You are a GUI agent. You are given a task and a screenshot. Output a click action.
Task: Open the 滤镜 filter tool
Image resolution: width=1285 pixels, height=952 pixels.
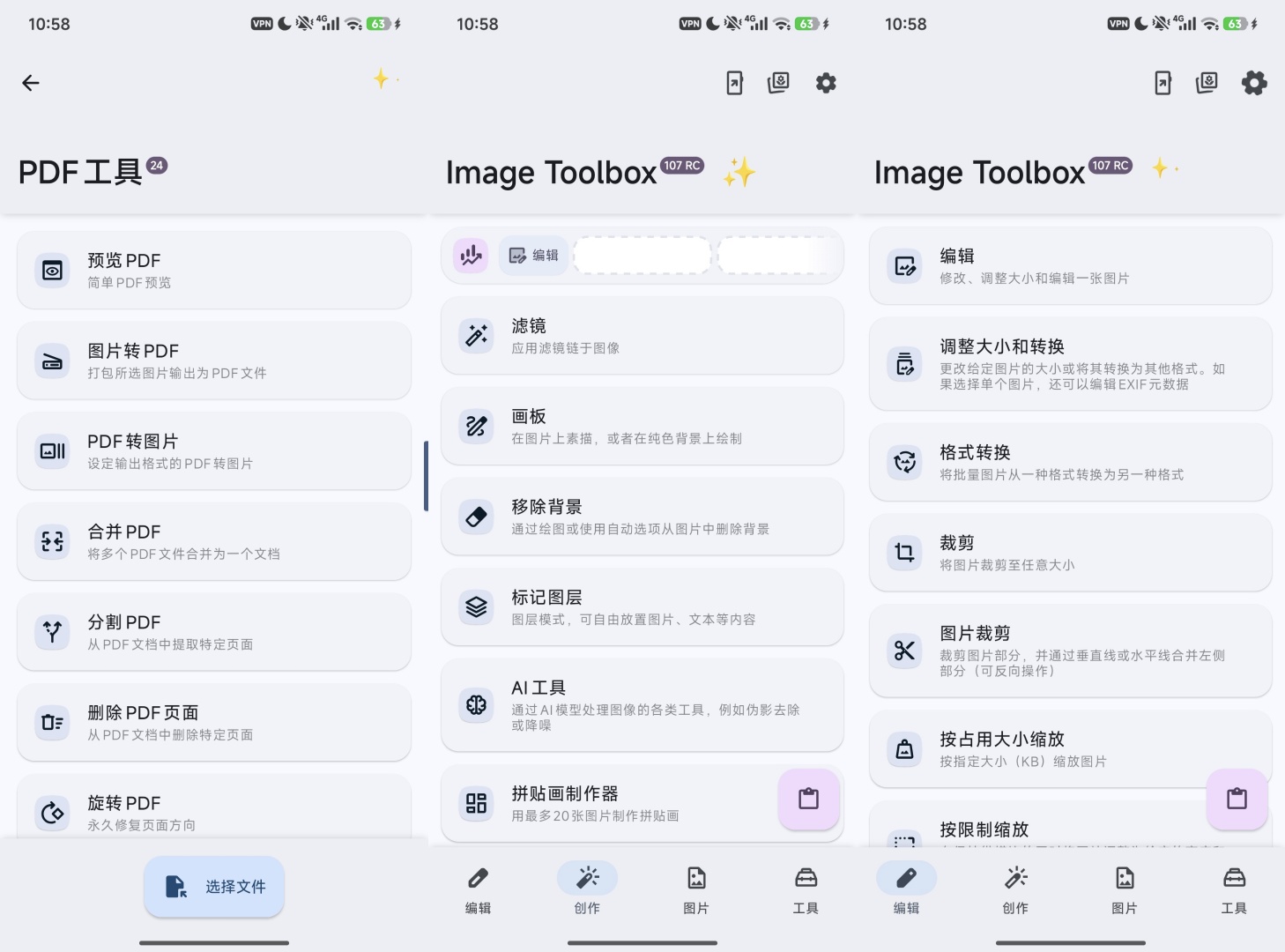pyautogui.click(x=642, y=336)
